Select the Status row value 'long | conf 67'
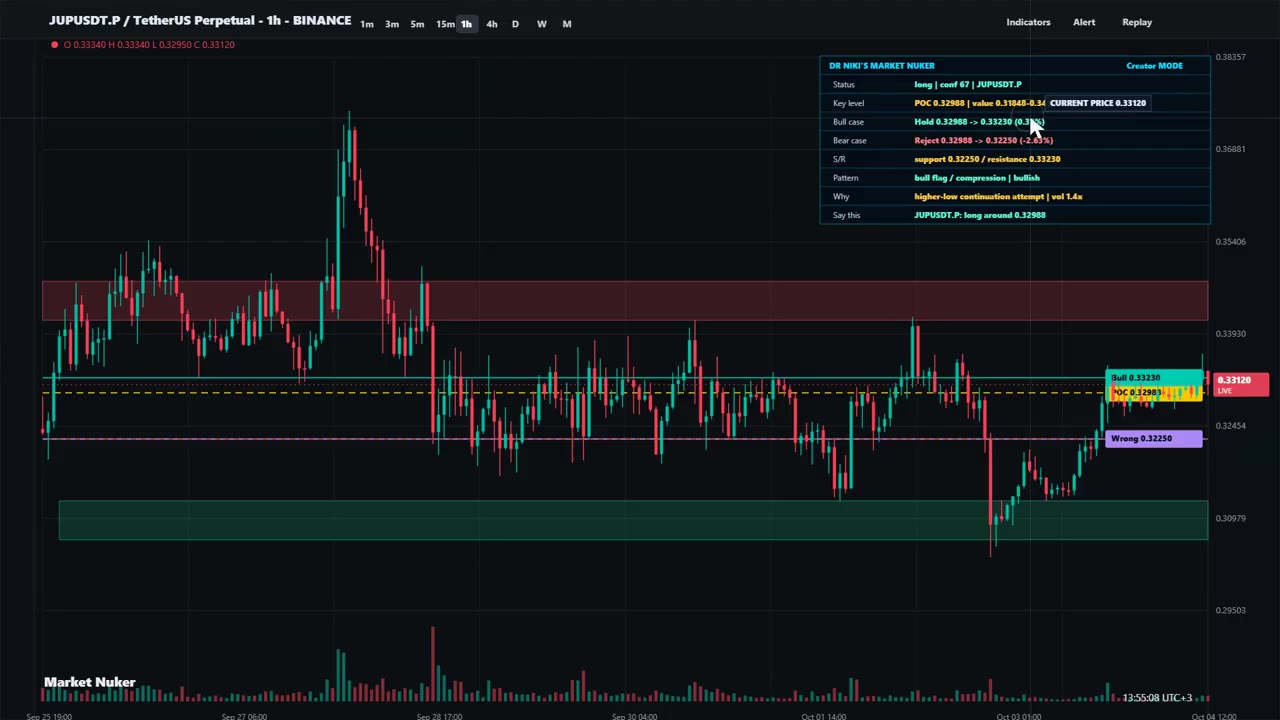 click(968, 84)
